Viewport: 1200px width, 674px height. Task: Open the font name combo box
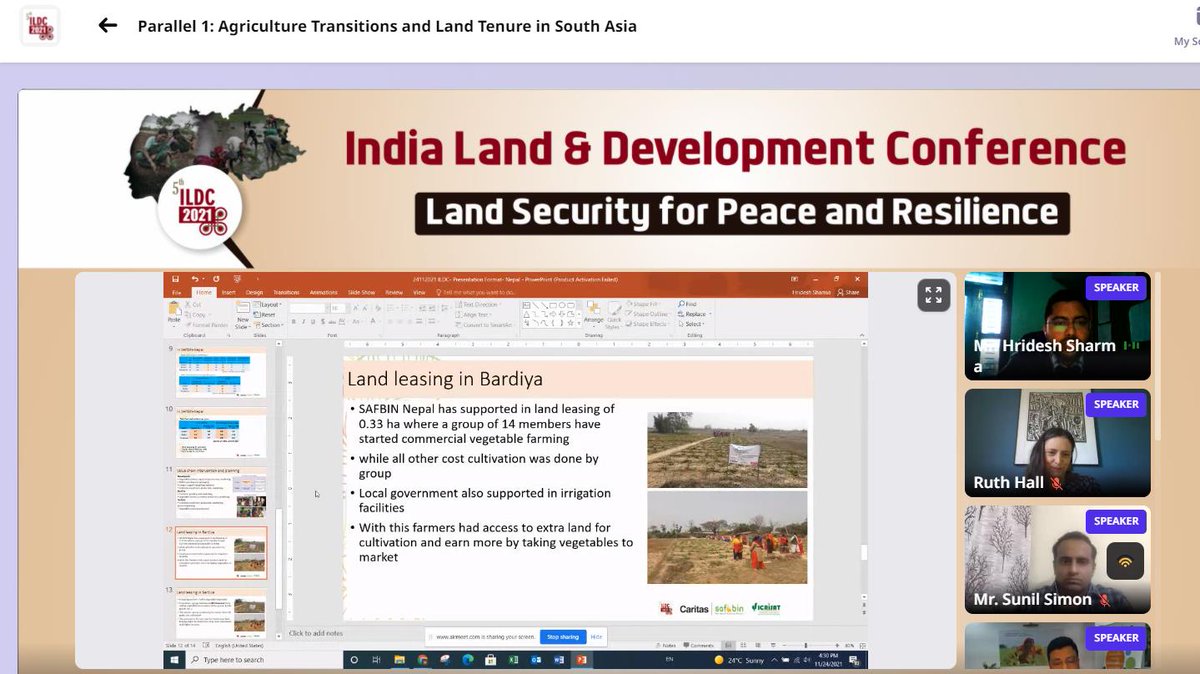(x=309, y=308)
